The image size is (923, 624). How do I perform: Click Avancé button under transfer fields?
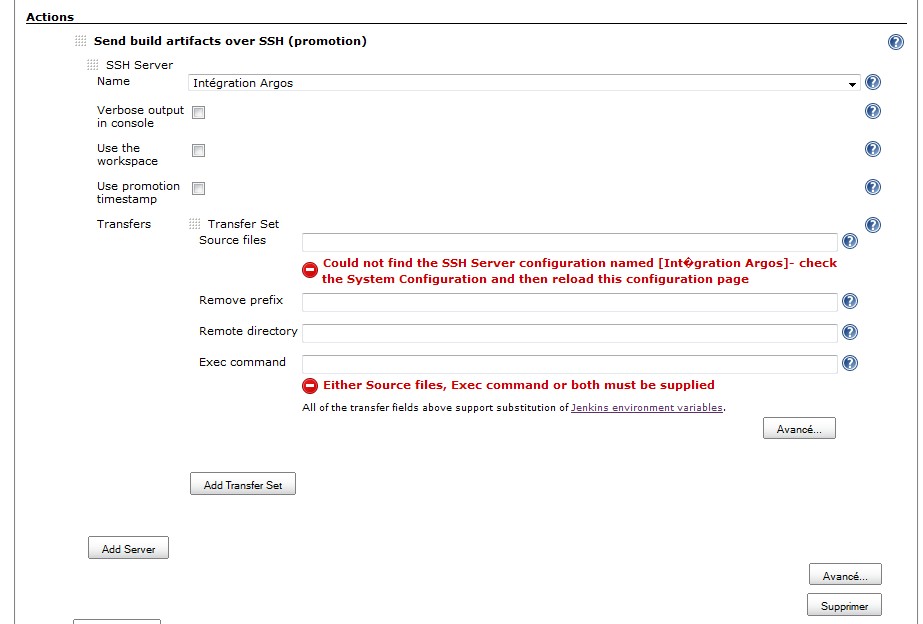pos(799,429)
